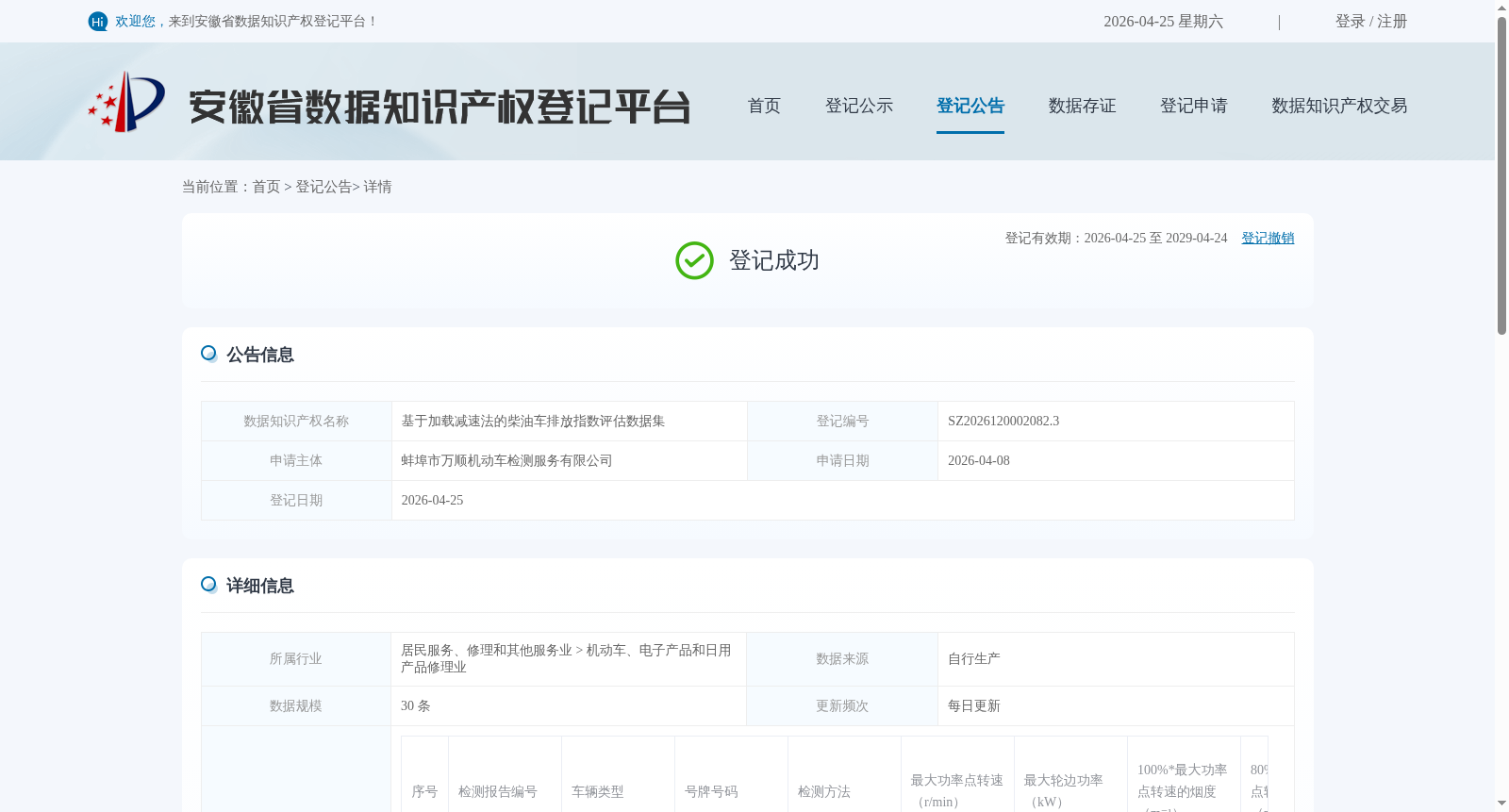Click the blue Hi greeting icon
Viewport: 1509px width, 812px height.
(x=97, y=22)
